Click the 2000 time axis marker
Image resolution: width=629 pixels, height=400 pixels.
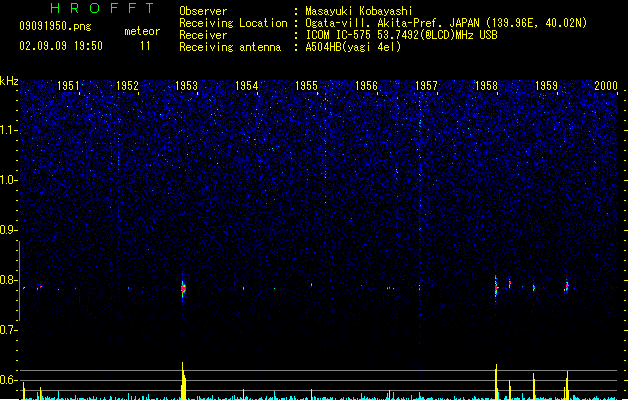click(x=606, y=86)
